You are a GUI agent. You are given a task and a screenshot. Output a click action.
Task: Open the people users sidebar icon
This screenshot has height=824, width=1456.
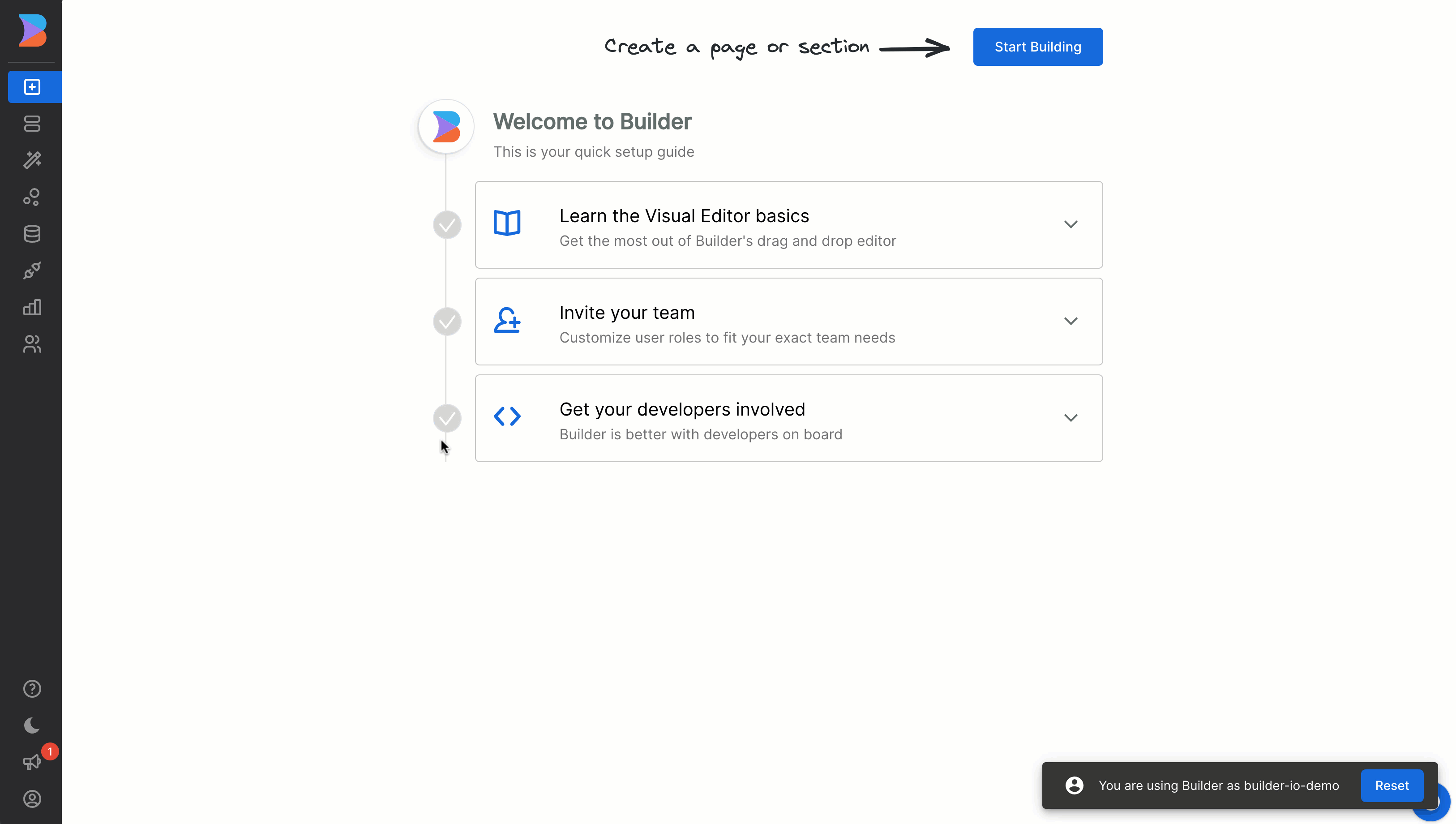32,344
